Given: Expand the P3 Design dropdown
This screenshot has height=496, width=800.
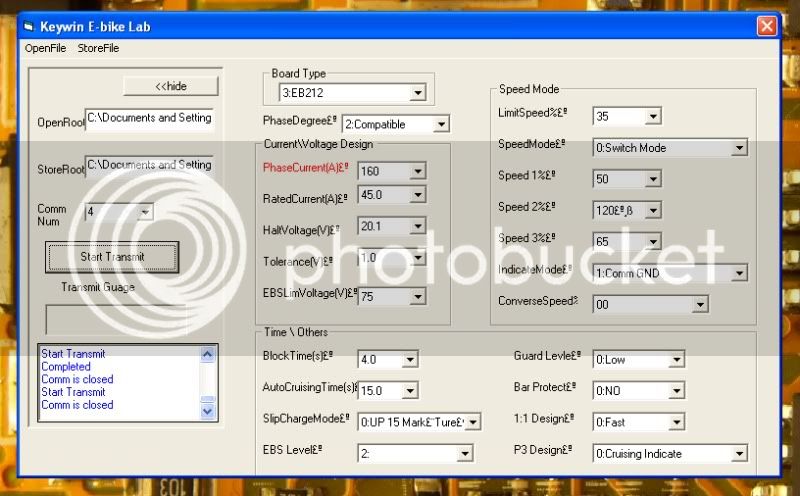Looking at the screenshot, I should (739, 453).
